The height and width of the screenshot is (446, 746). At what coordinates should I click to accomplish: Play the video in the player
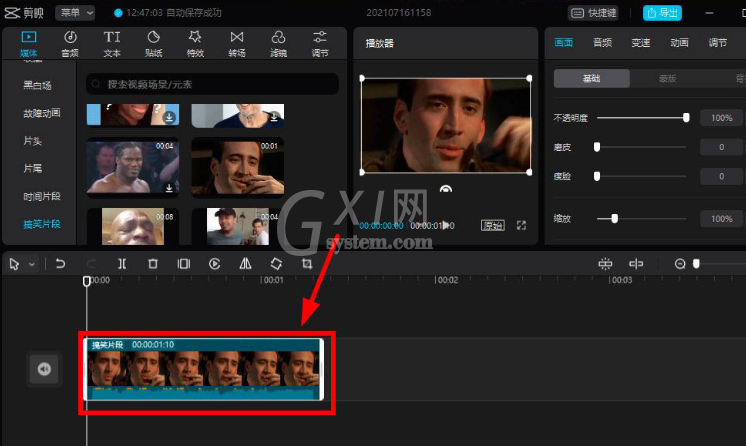(446, 225)
